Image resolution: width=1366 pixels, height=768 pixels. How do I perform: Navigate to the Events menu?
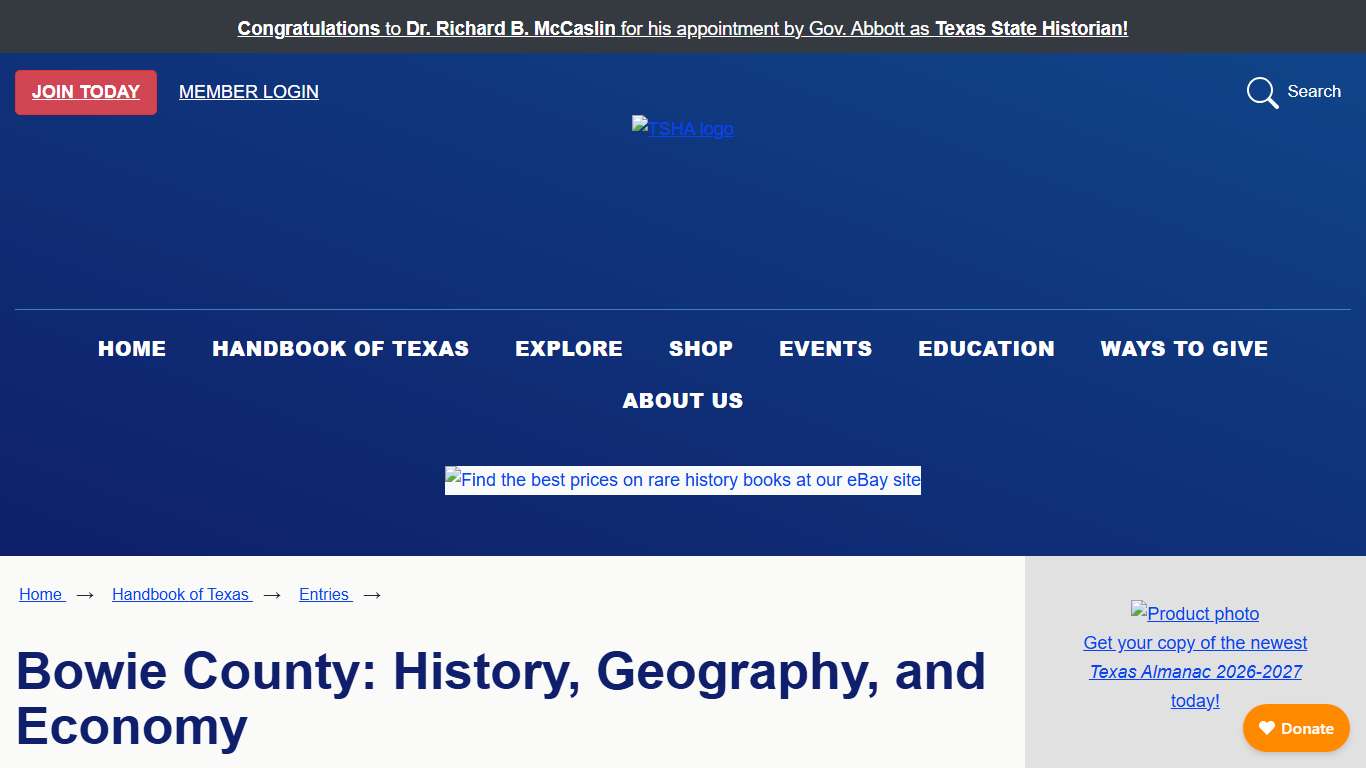point(826,349)
